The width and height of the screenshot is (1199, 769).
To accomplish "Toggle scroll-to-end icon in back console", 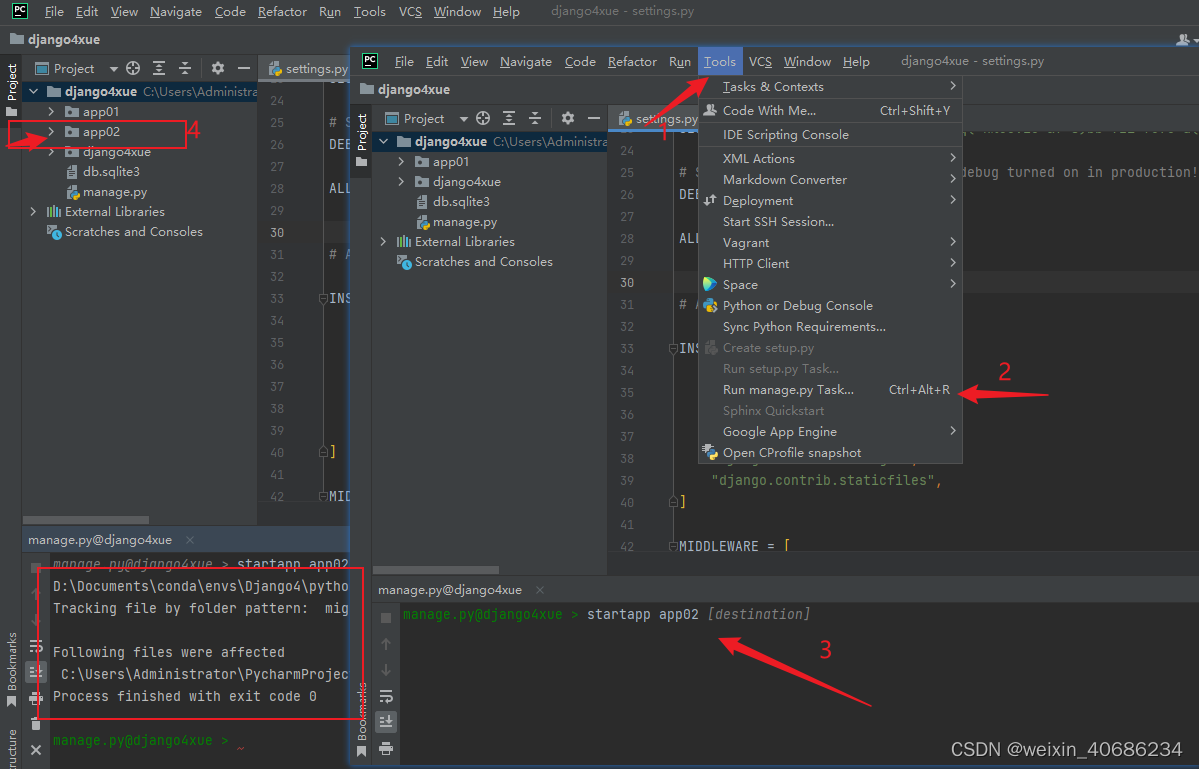I will 36,672.
